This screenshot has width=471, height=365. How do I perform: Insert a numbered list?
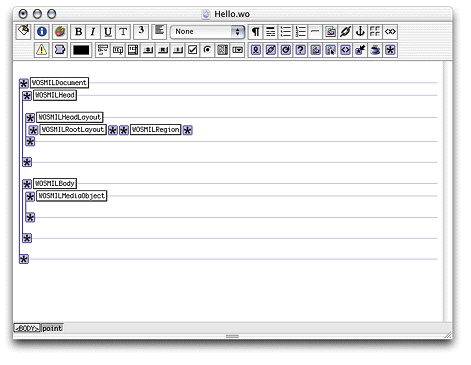coord(300,32)
